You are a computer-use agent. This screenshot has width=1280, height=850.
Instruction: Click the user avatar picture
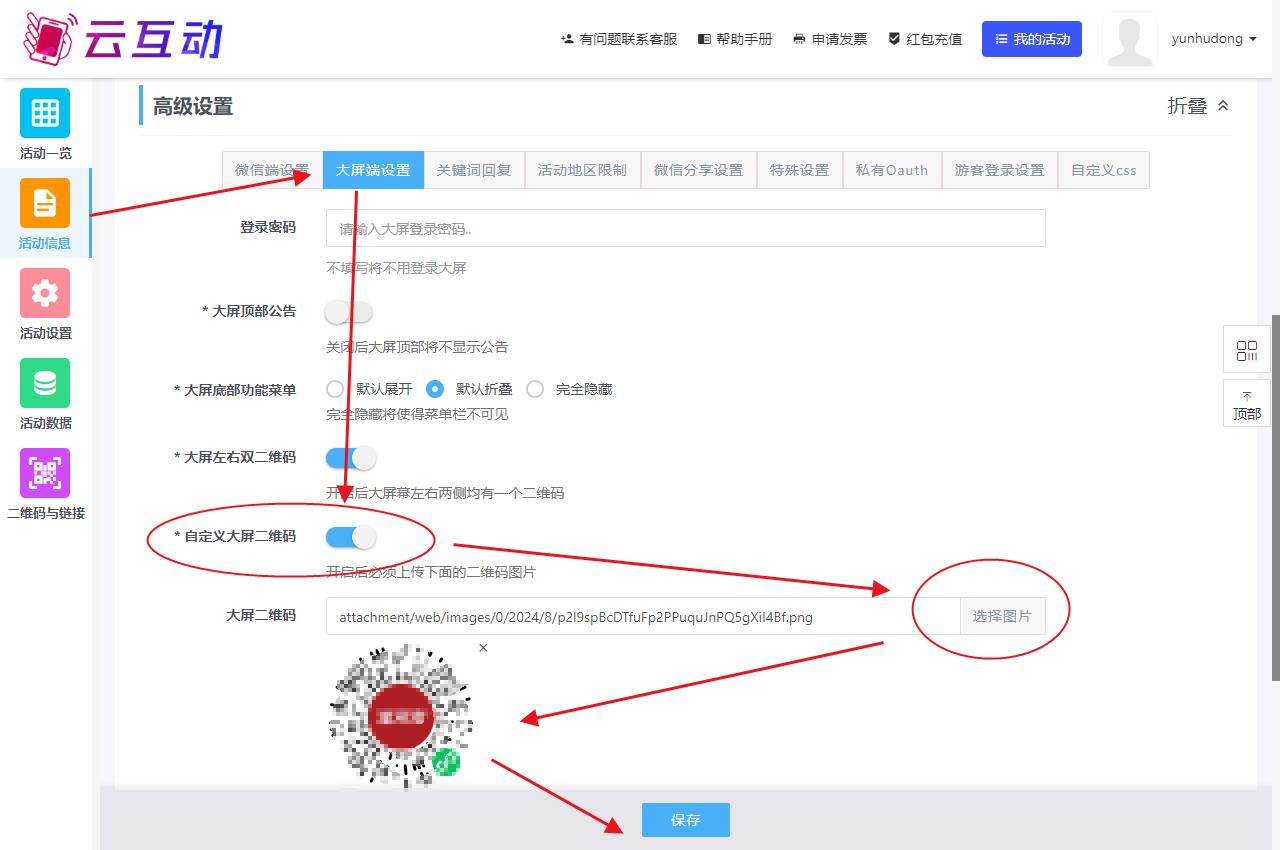[x=1129, y=39]
